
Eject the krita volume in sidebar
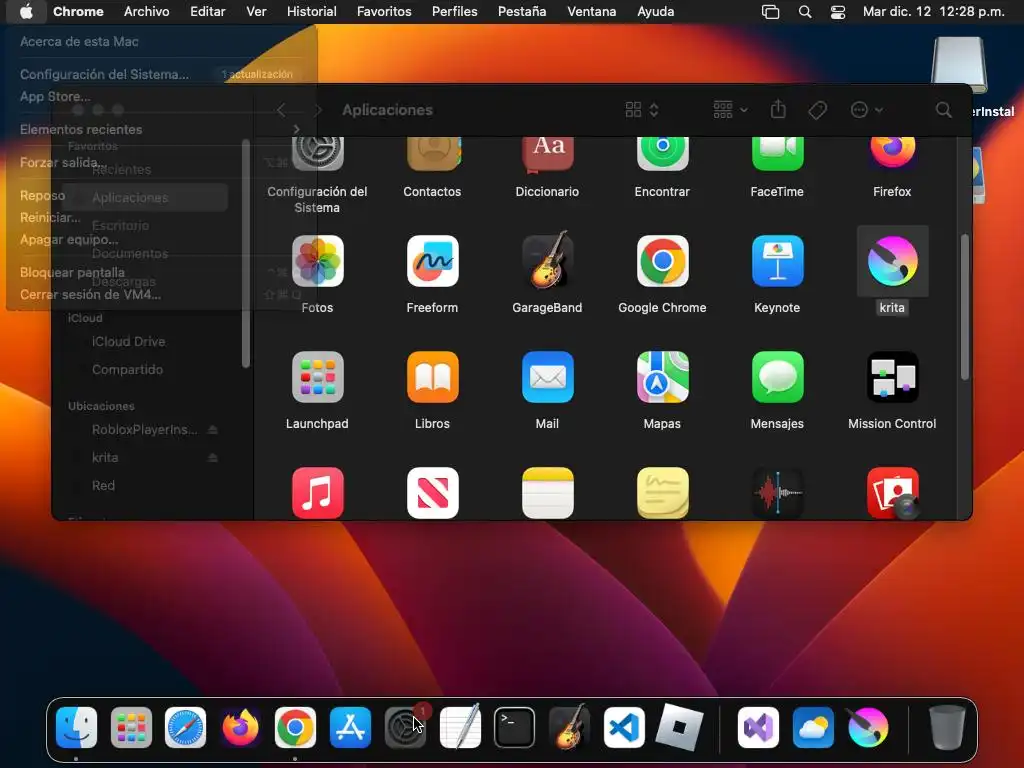212,458
